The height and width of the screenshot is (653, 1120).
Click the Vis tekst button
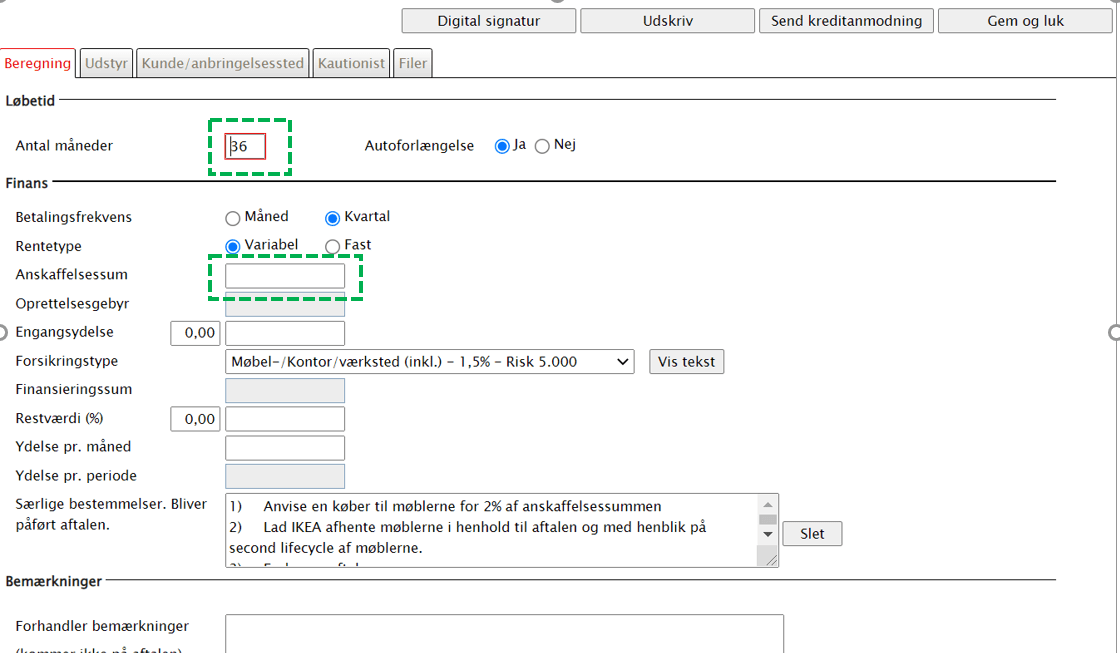tap(686, 362)
